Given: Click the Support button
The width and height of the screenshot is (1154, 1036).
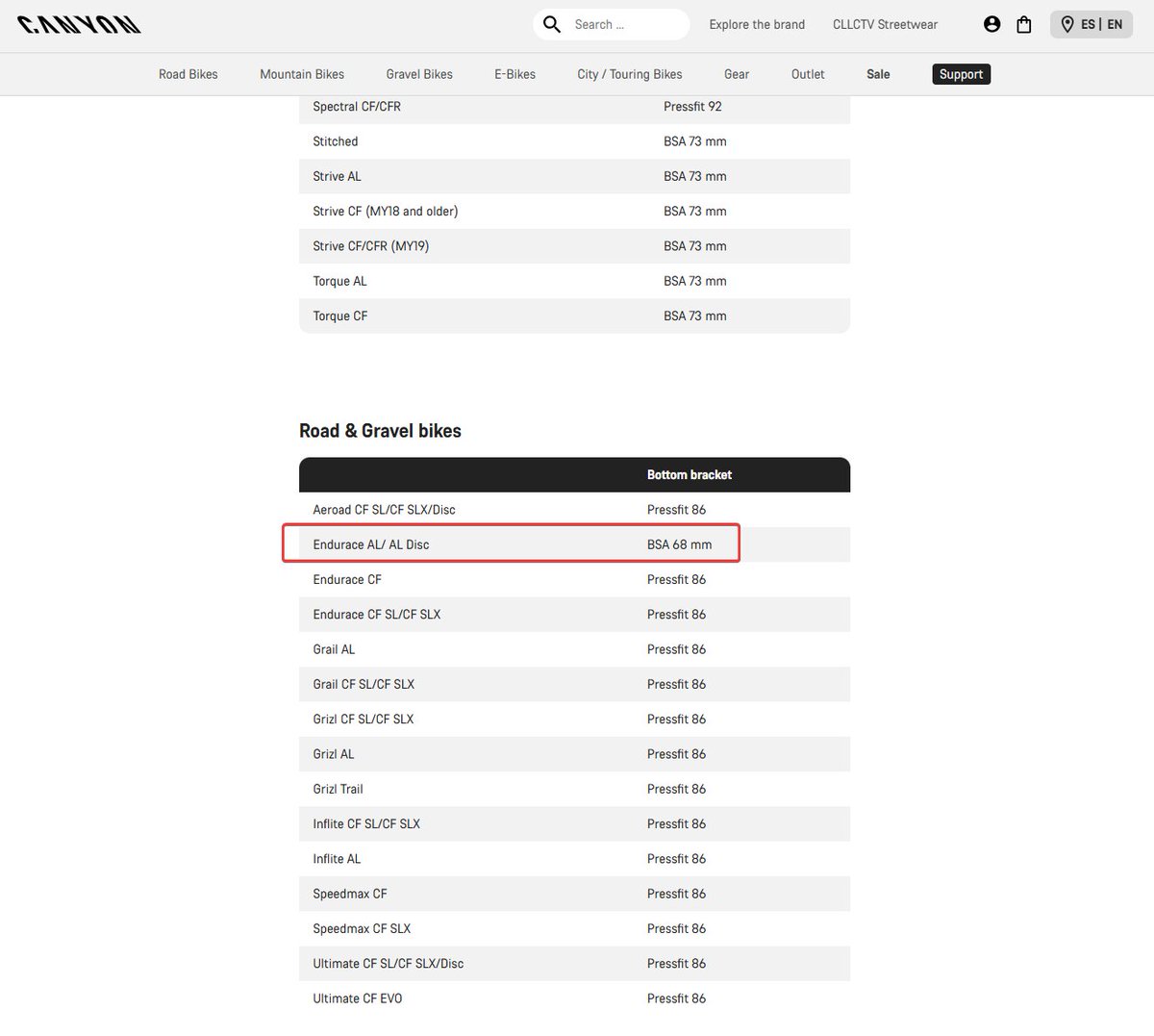Looking at the screenshot, I should [x=961, y=74].
